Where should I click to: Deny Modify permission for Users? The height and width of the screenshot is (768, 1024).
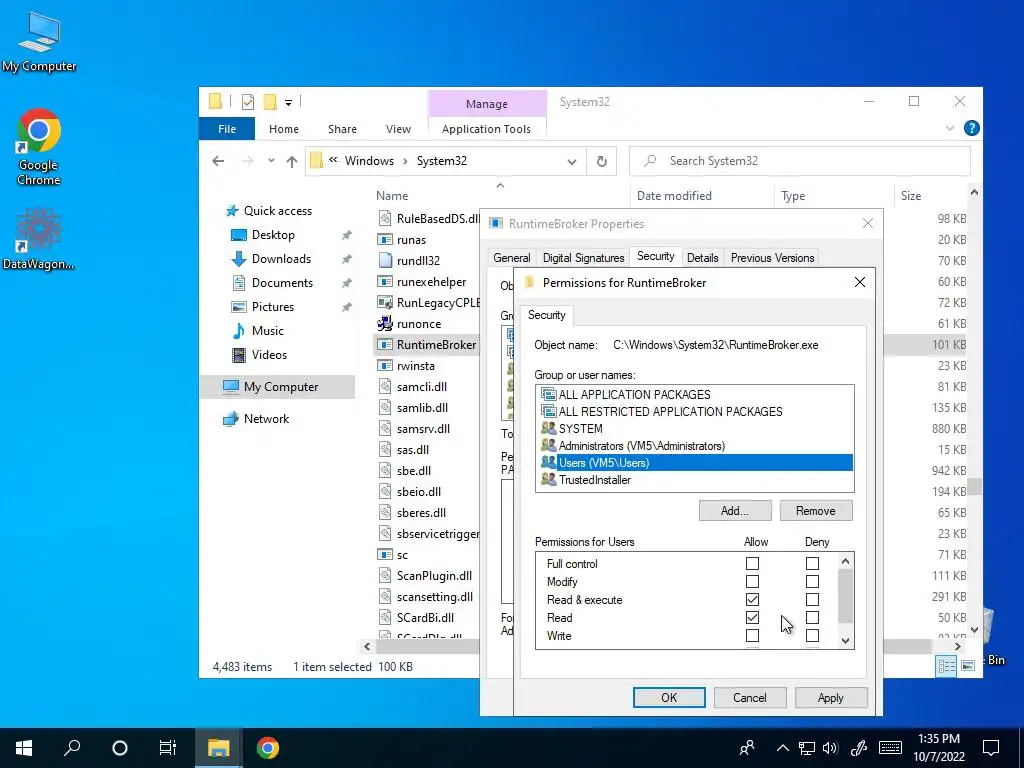812,582
